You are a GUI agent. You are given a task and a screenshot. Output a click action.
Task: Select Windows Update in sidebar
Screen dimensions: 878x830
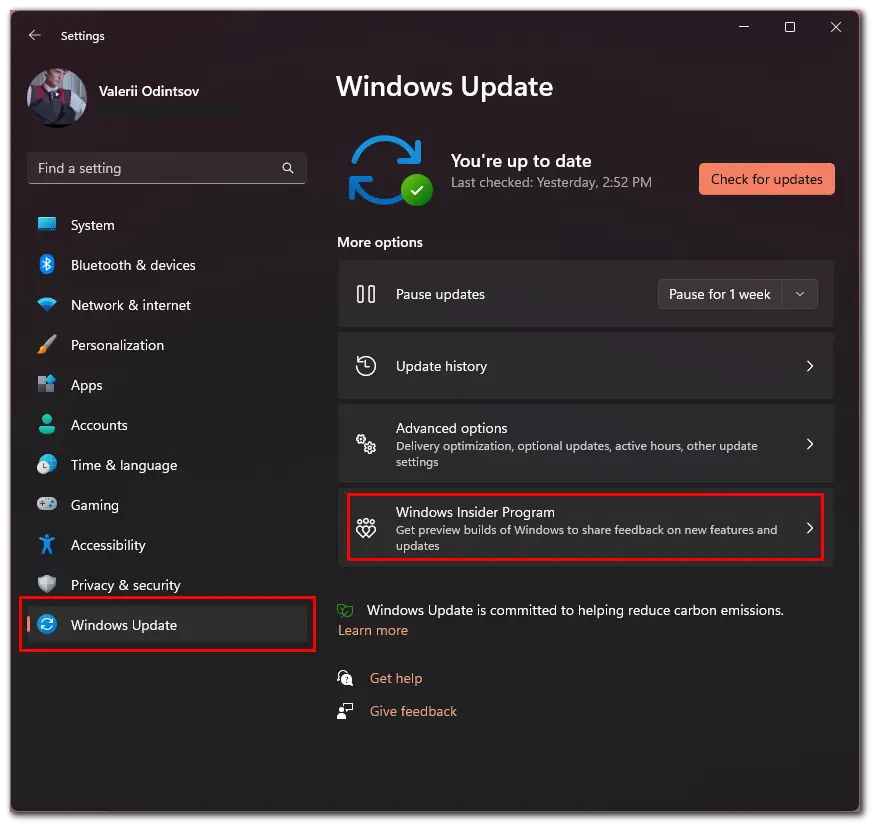167,624
